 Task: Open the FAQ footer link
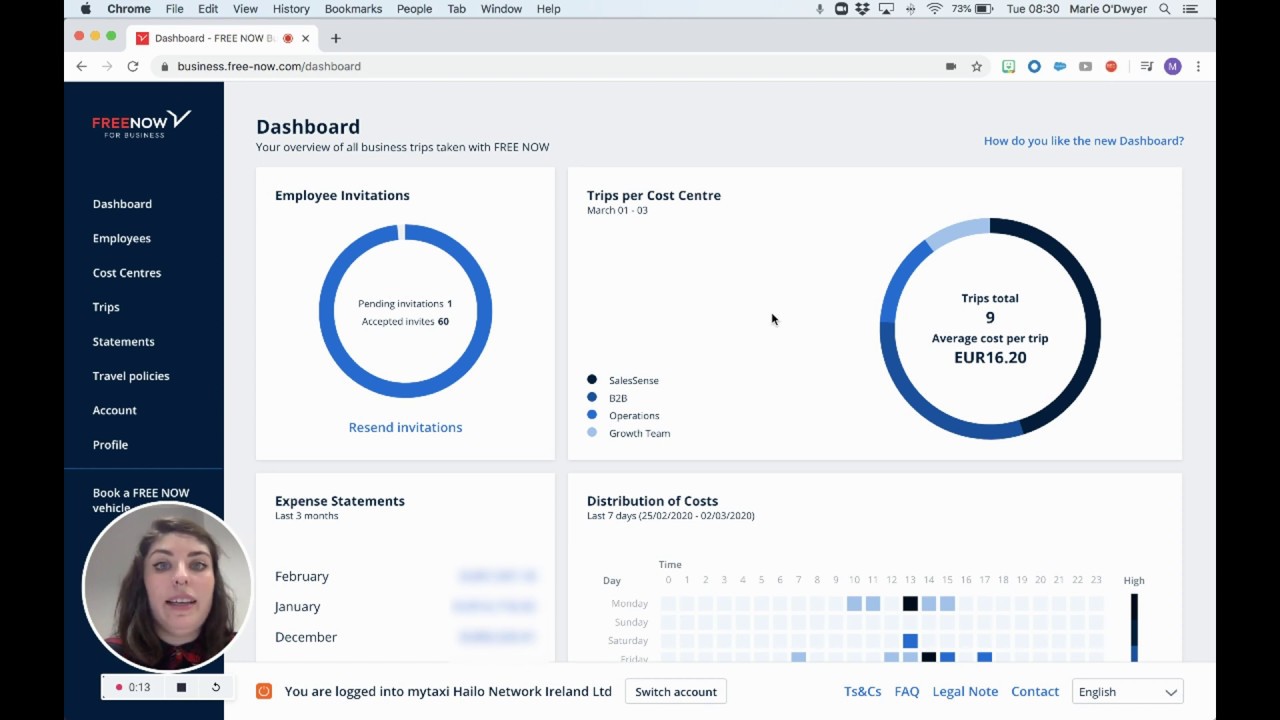coord(907,692)
